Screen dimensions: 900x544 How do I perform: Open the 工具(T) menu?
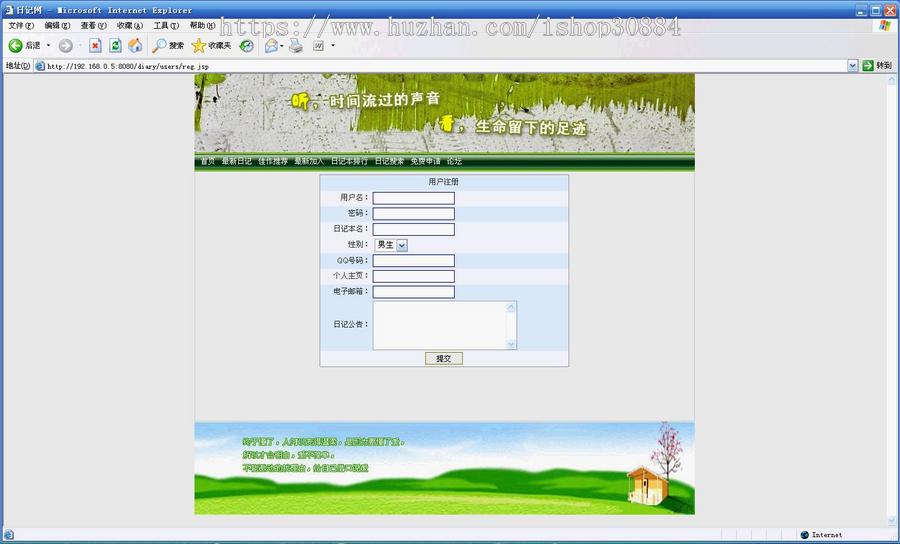(x=166, y=26)
